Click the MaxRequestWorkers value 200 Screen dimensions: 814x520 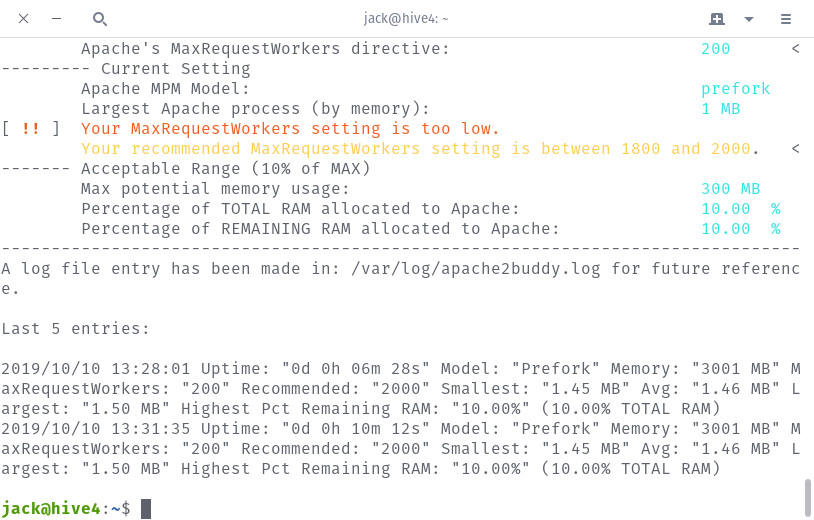pos(715,49)
